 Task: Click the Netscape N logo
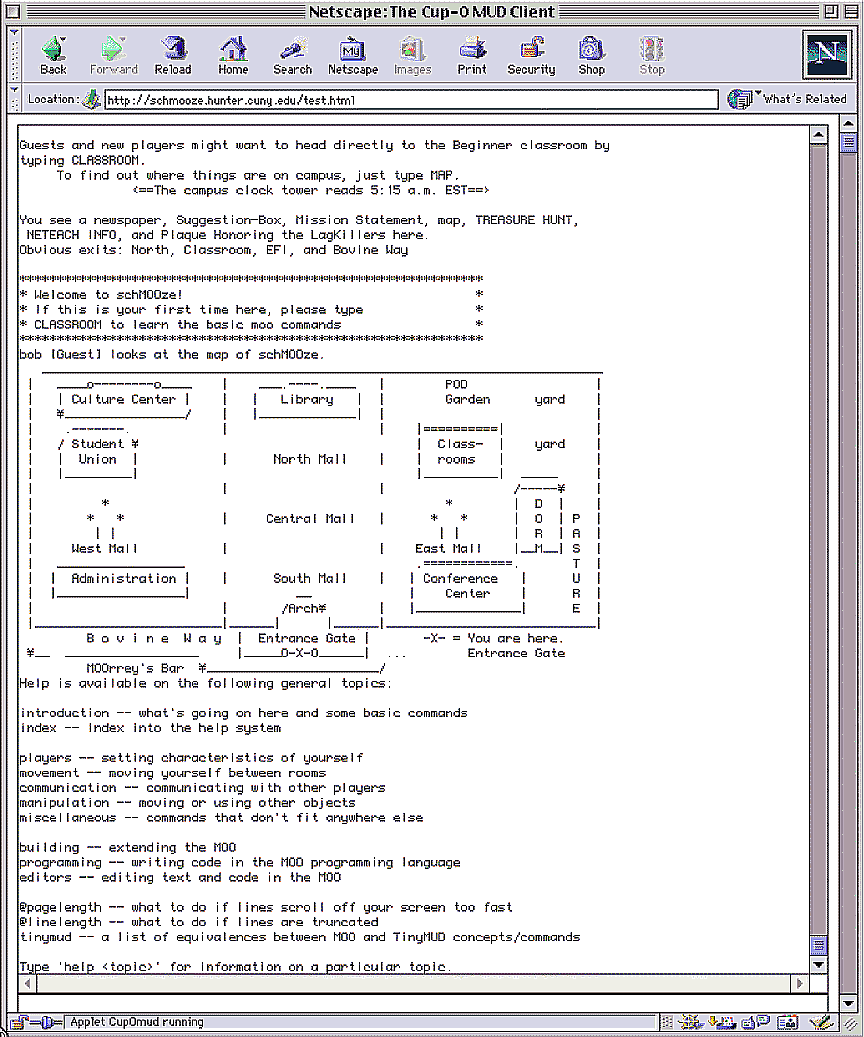pos(828,54)
